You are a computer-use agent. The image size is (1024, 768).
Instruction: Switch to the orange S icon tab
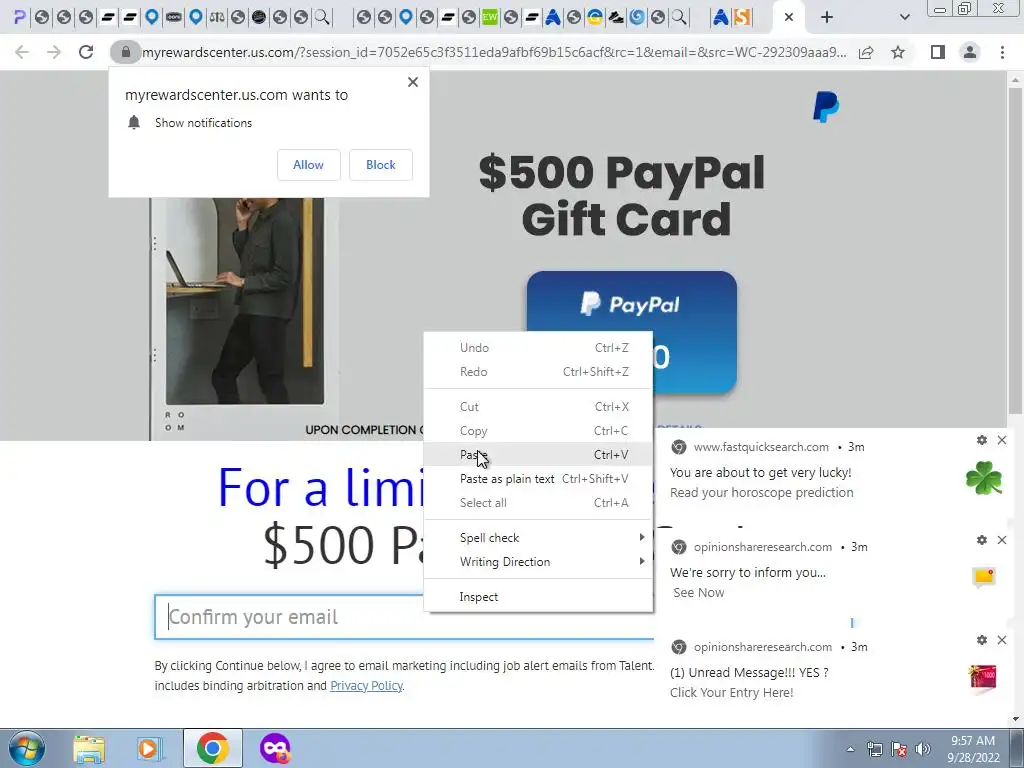click(x=742, y=17)
